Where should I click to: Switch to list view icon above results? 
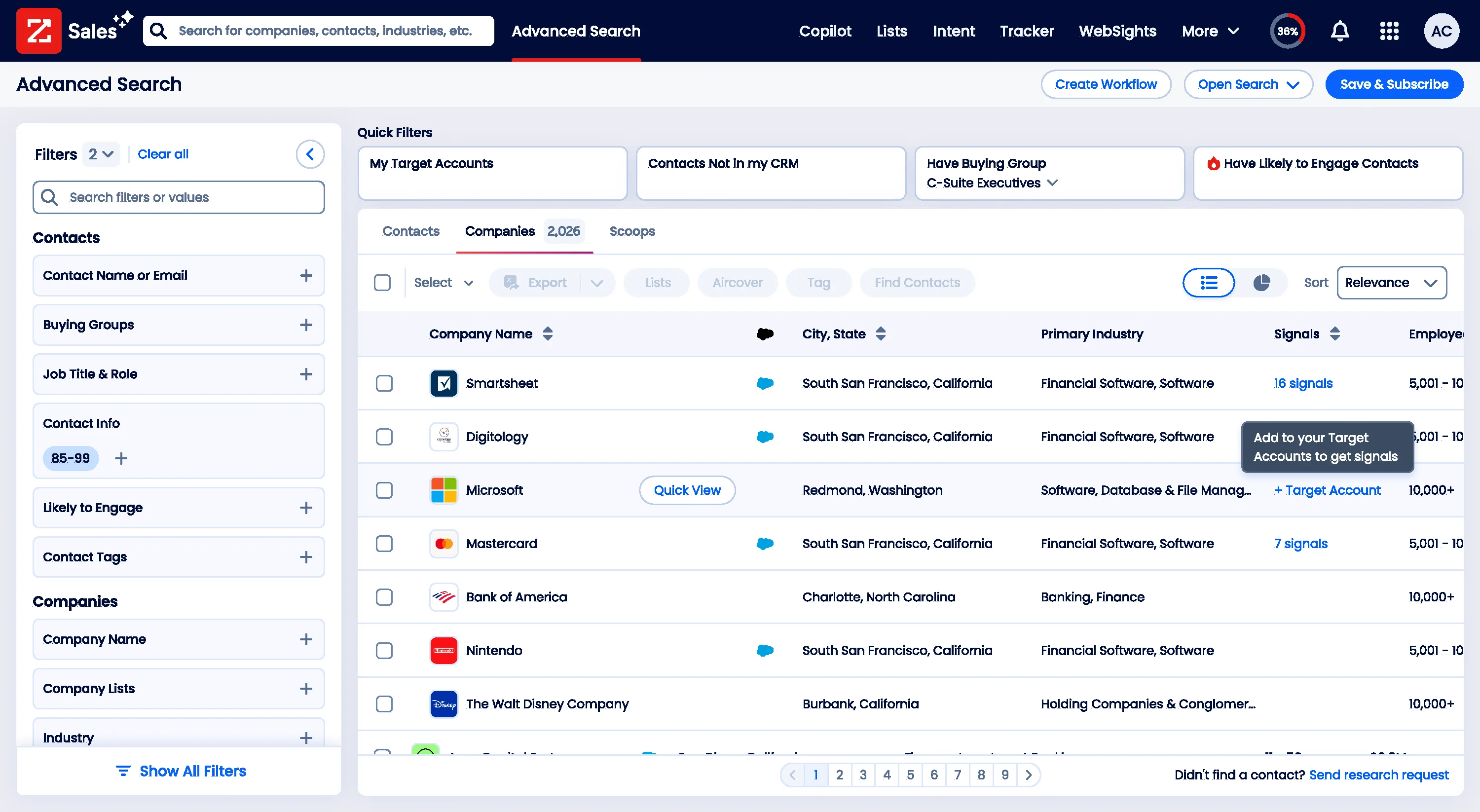(1208, 282)
